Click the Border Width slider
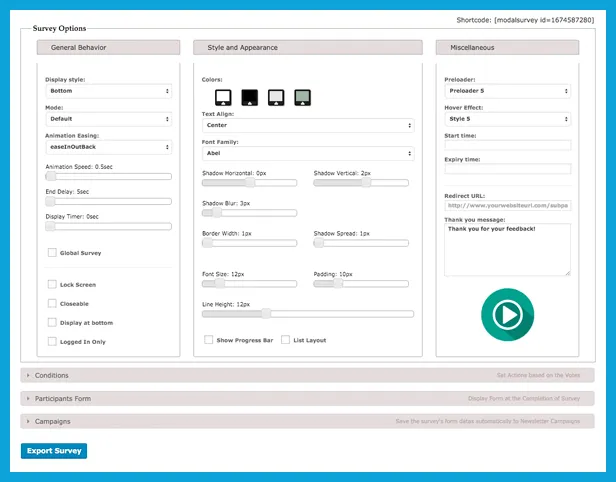 coord(249,243)
